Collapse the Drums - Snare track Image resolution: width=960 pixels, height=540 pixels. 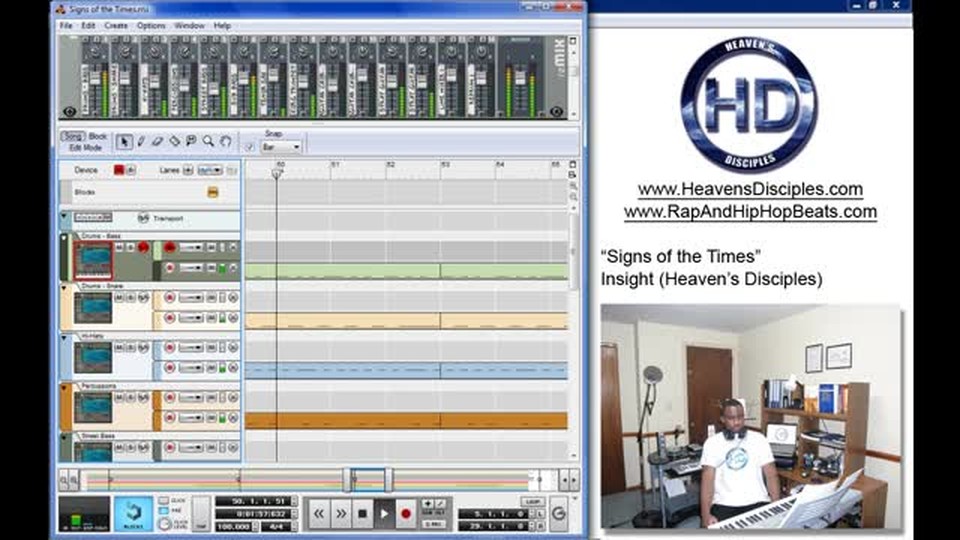[64, 287]
